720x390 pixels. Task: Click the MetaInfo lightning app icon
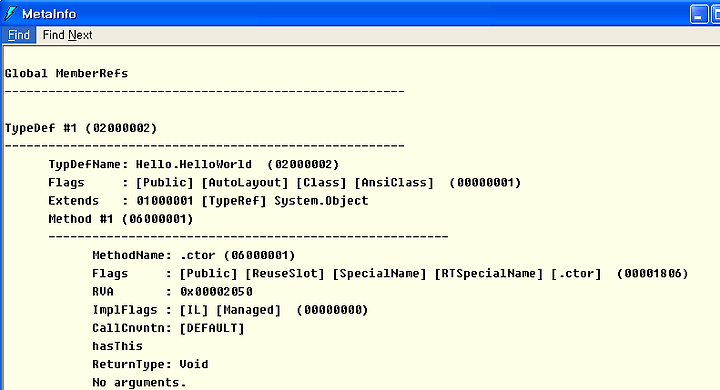10,14
